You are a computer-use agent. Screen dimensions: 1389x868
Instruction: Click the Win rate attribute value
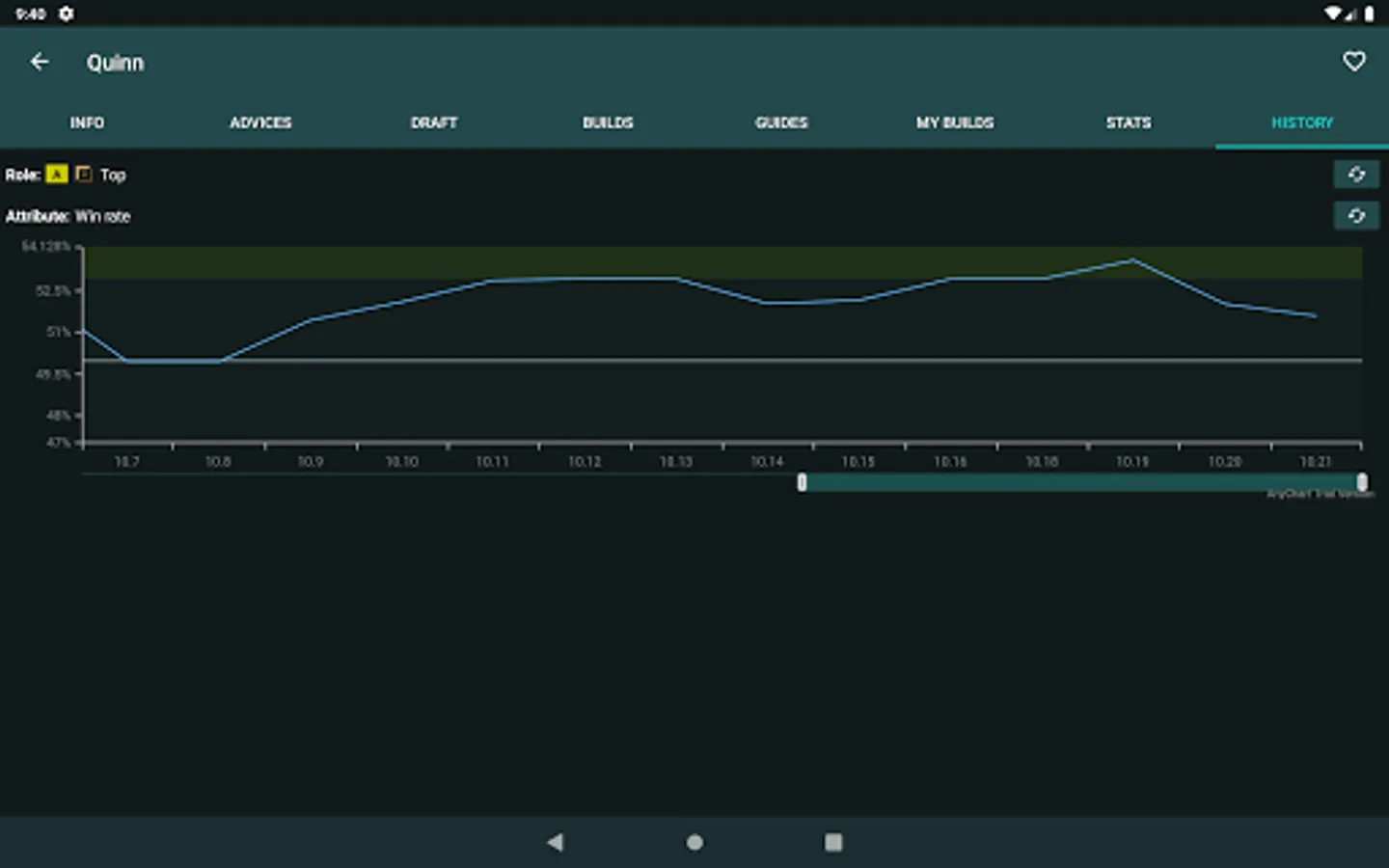tap(102, 216)
